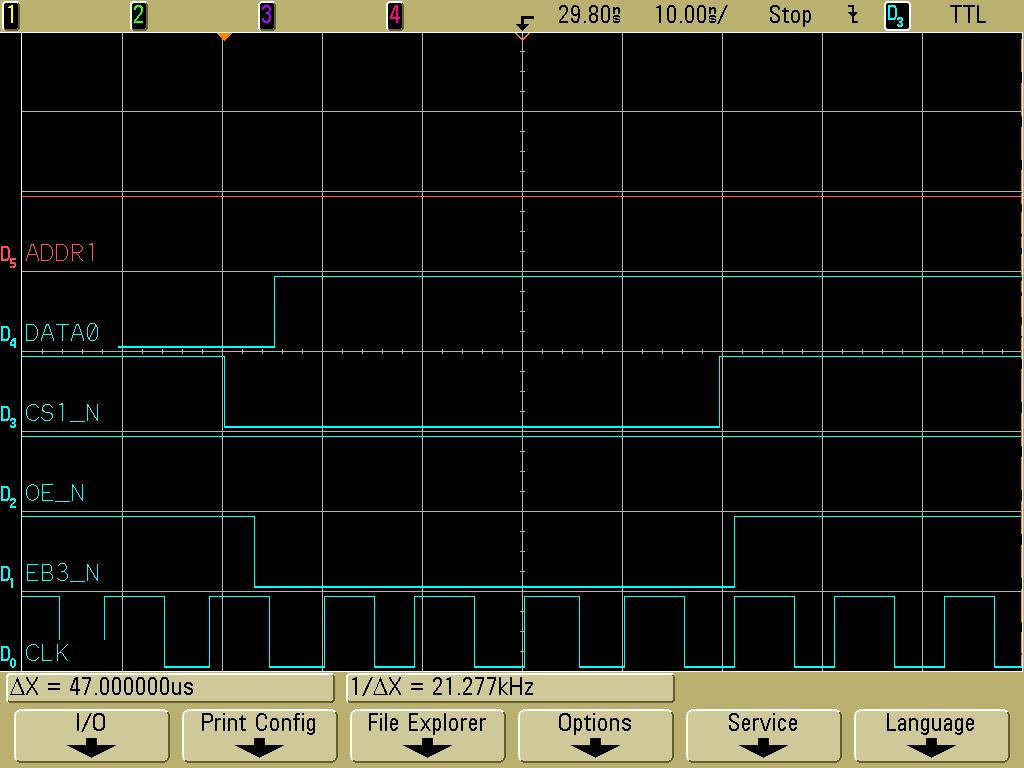1024x768 pixels.
Task: Expand the I/O softkey menu
Action: 91,735
